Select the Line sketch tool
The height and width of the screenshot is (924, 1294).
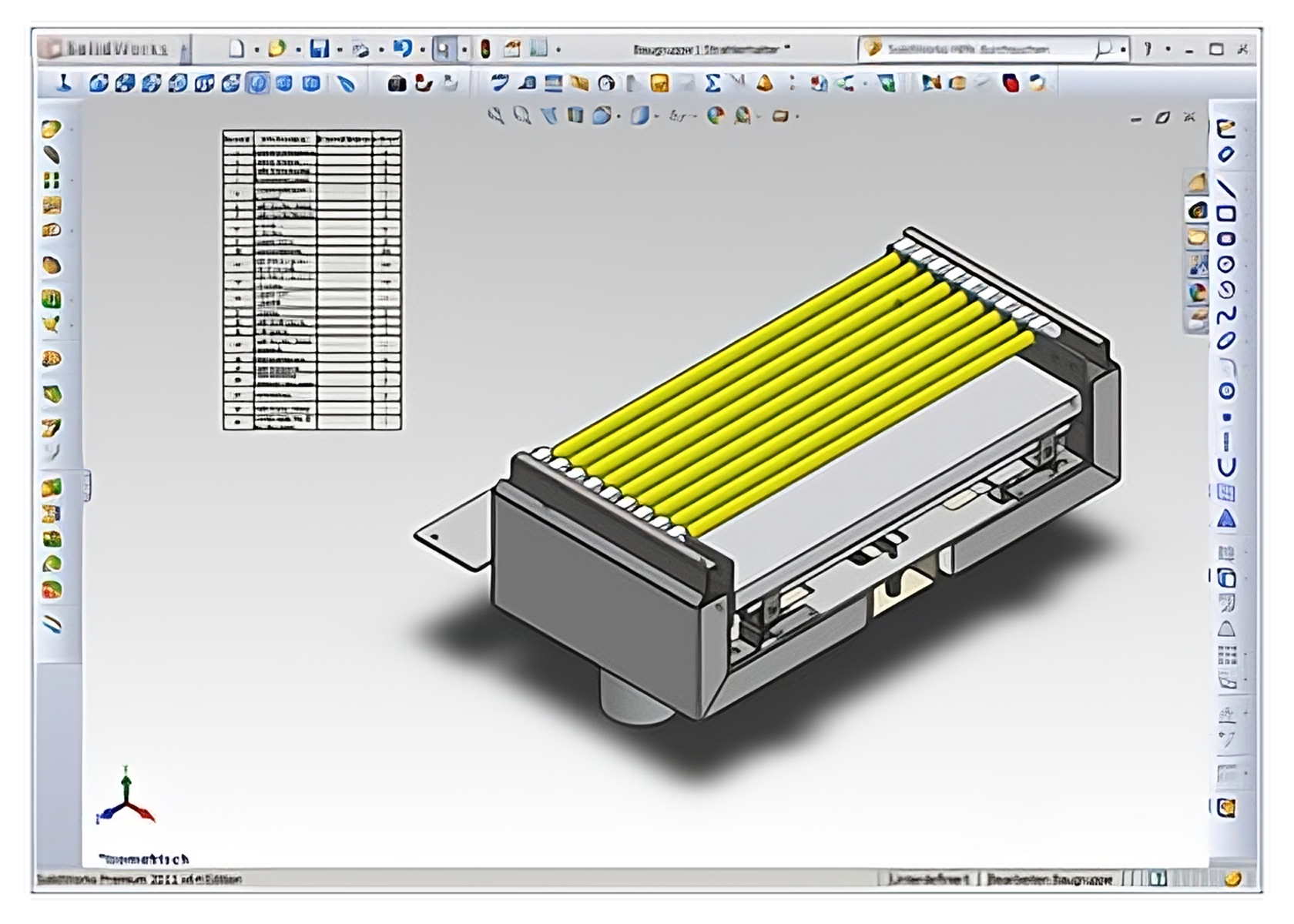[x=1225, y=187]
